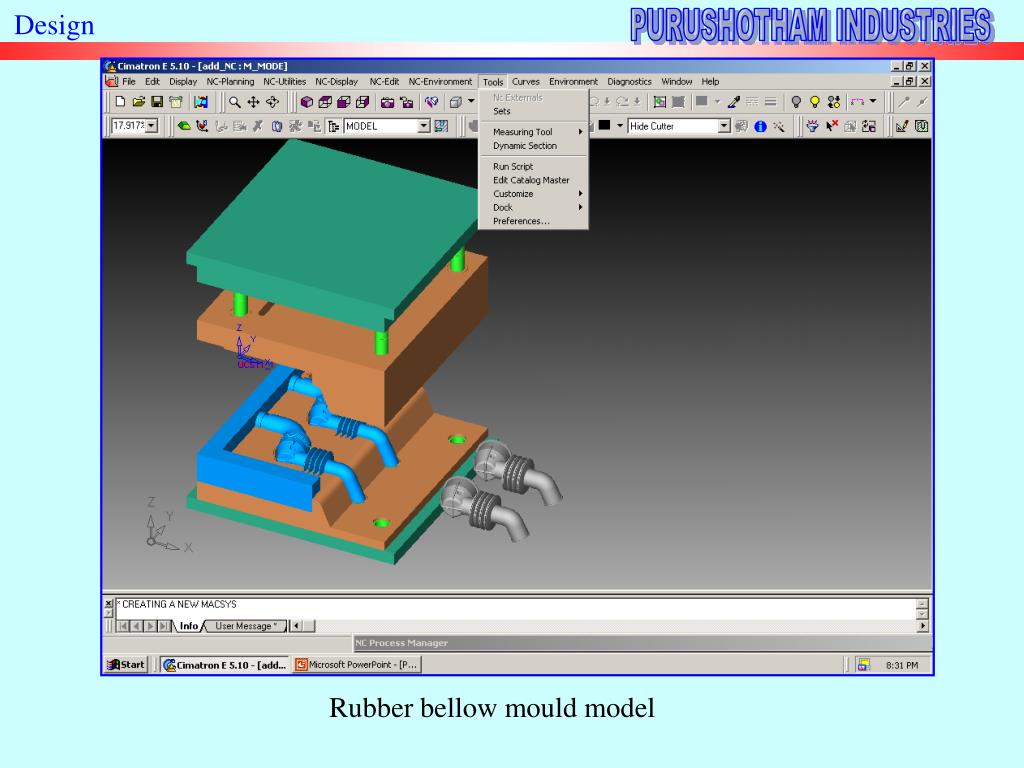Click the first-tab navigation arrow left of Info

(x=123, y=626)
